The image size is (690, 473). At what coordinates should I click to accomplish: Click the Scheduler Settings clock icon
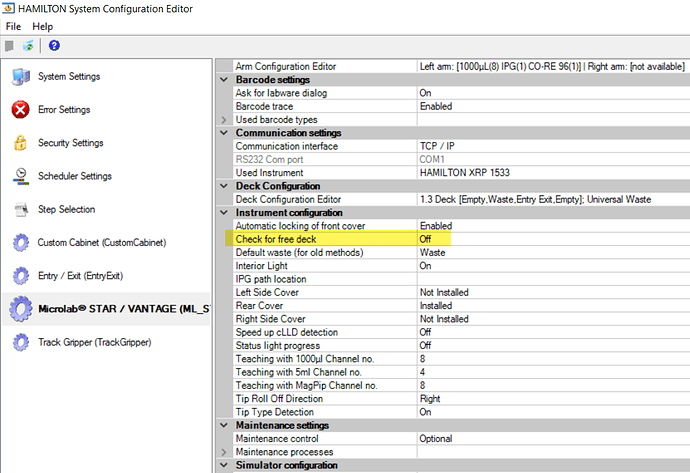tap(21, 176)
